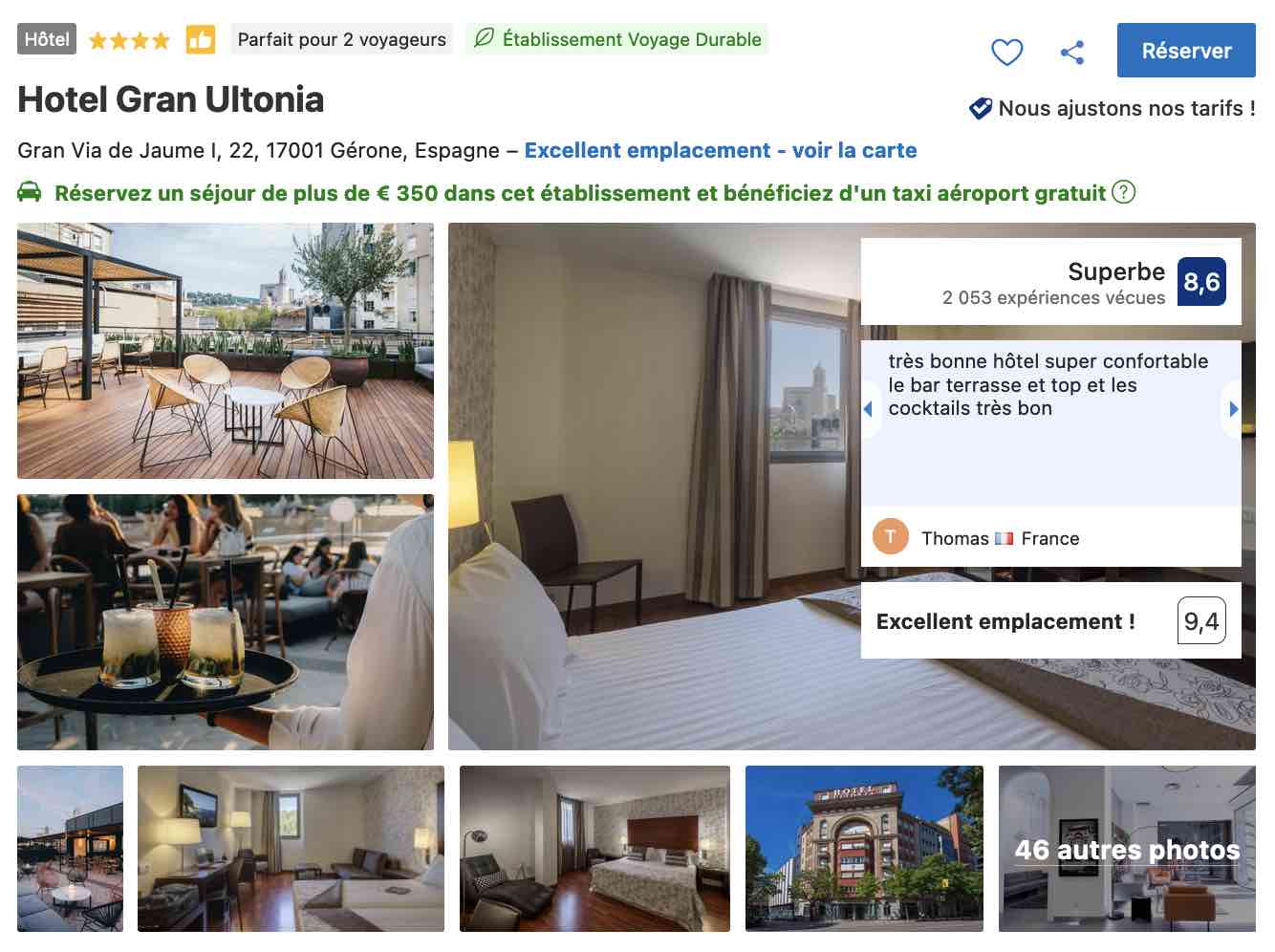View 46 autres photos gallery
The width and height of the screenshot is (1275, 952).
(x=1127, y=849)
